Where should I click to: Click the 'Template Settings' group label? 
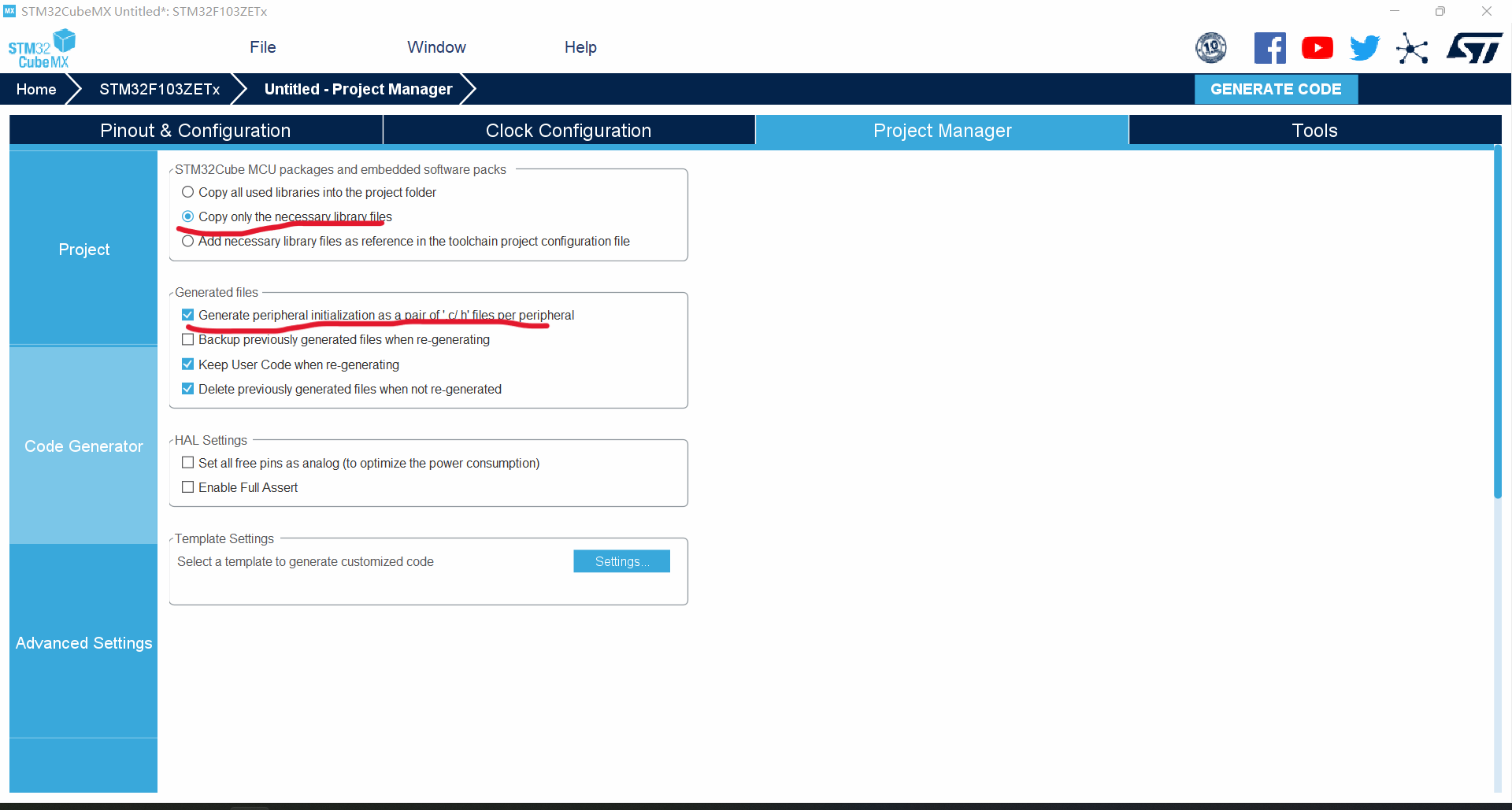[x=224, y=538]
